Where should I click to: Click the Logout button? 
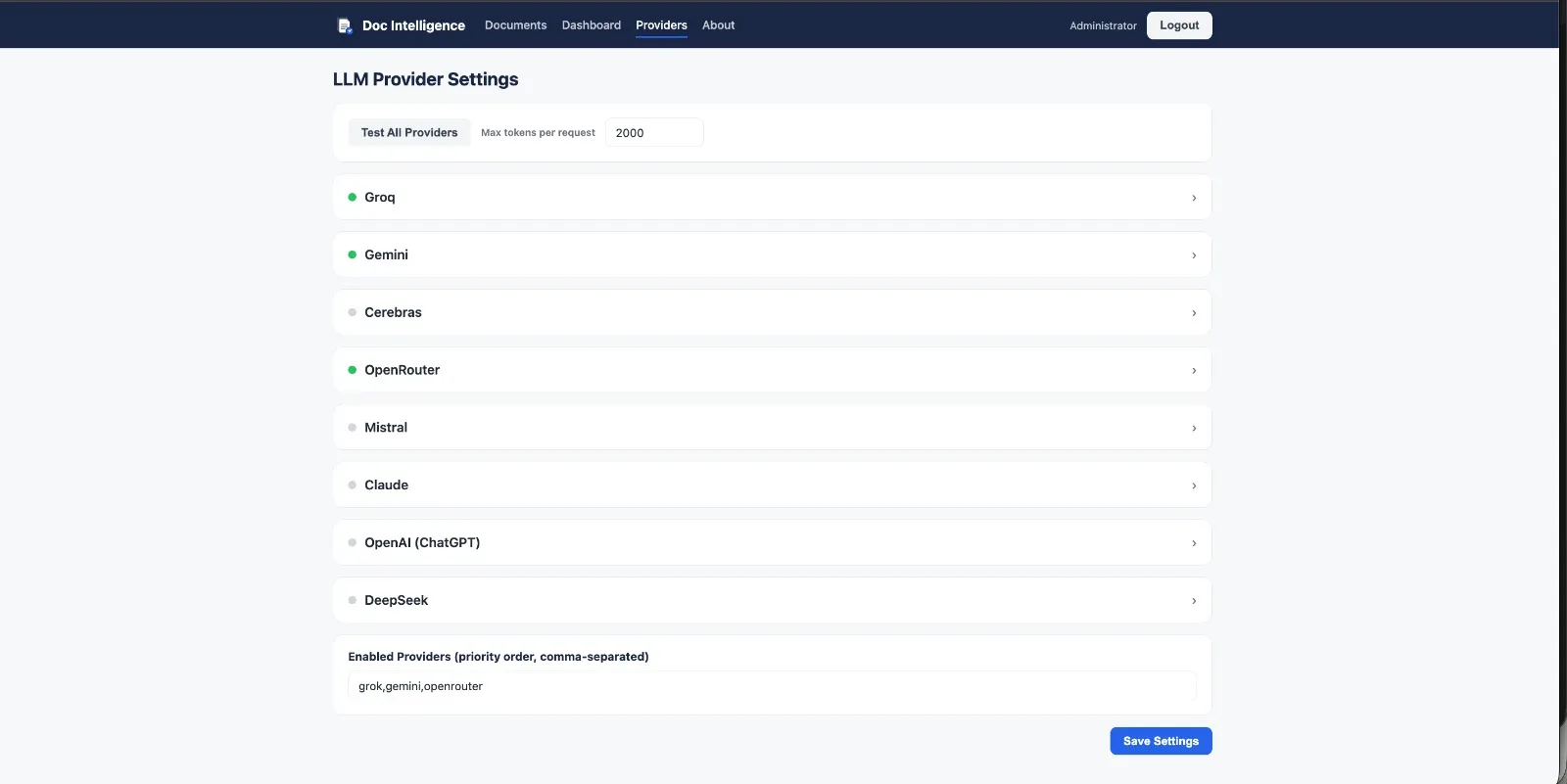[1179, 25]
